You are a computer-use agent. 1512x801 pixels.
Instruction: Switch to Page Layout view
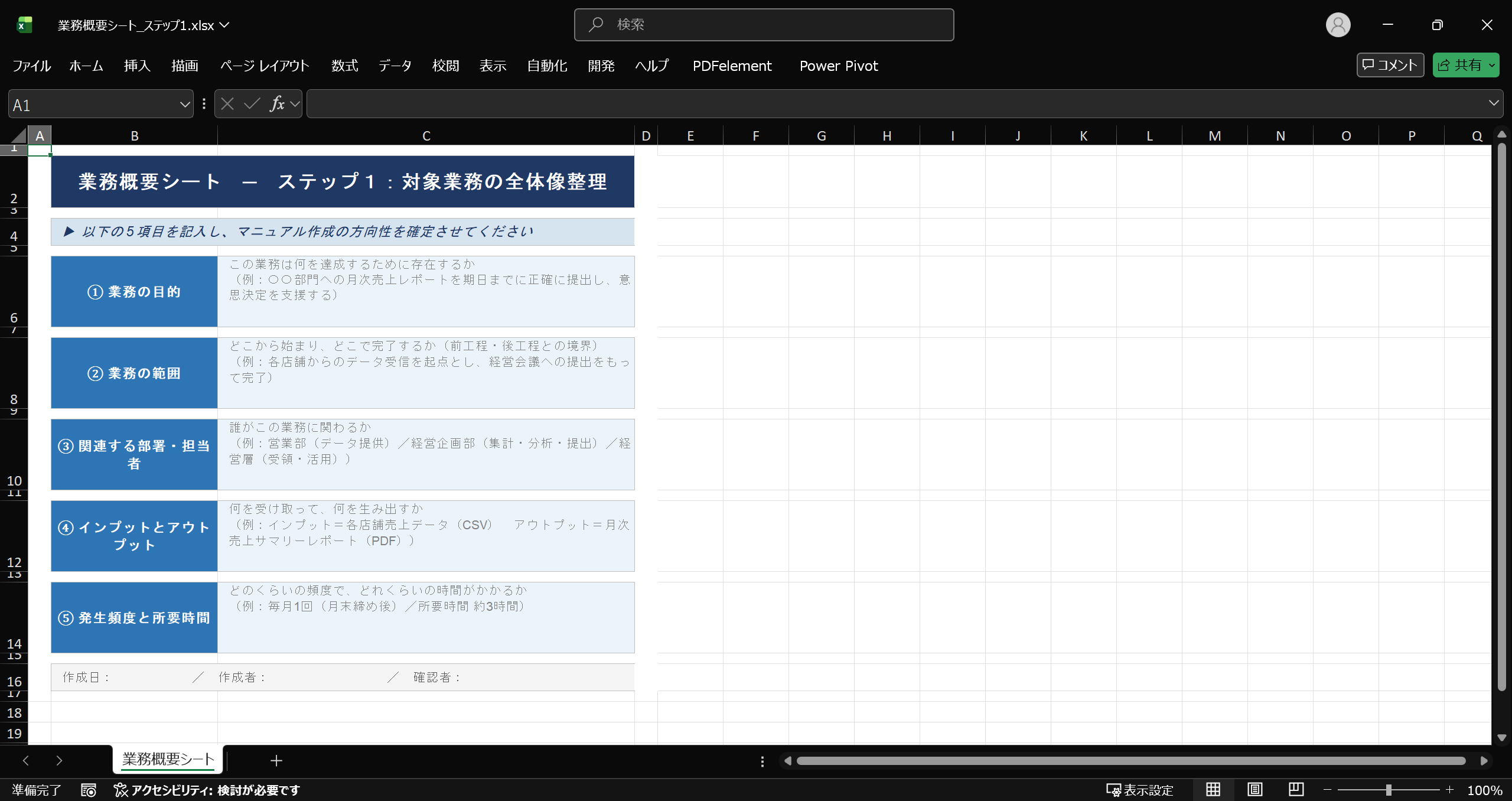click(1254, 790)
